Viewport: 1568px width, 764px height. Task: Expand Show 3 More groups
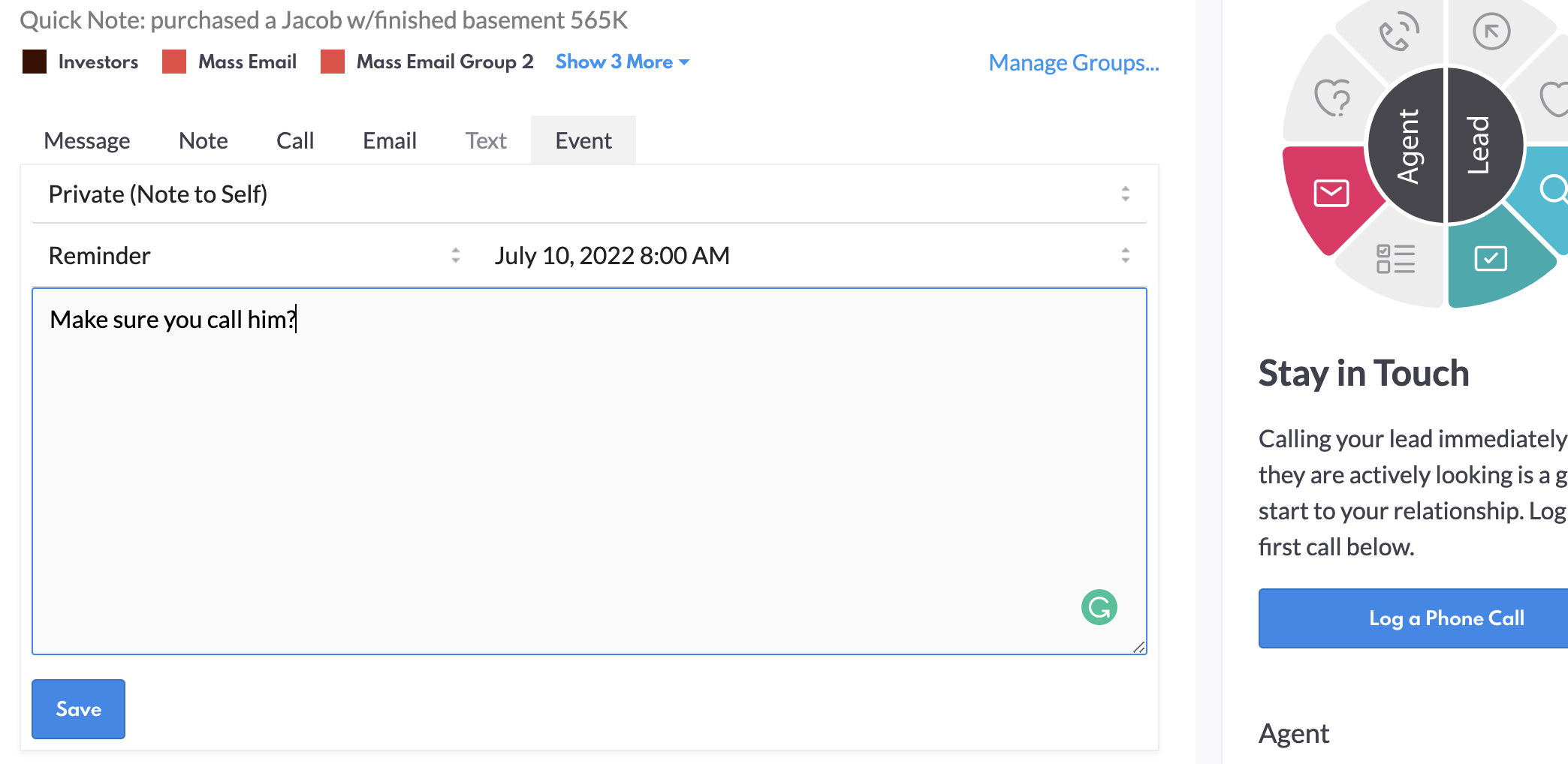pos(623,62)
